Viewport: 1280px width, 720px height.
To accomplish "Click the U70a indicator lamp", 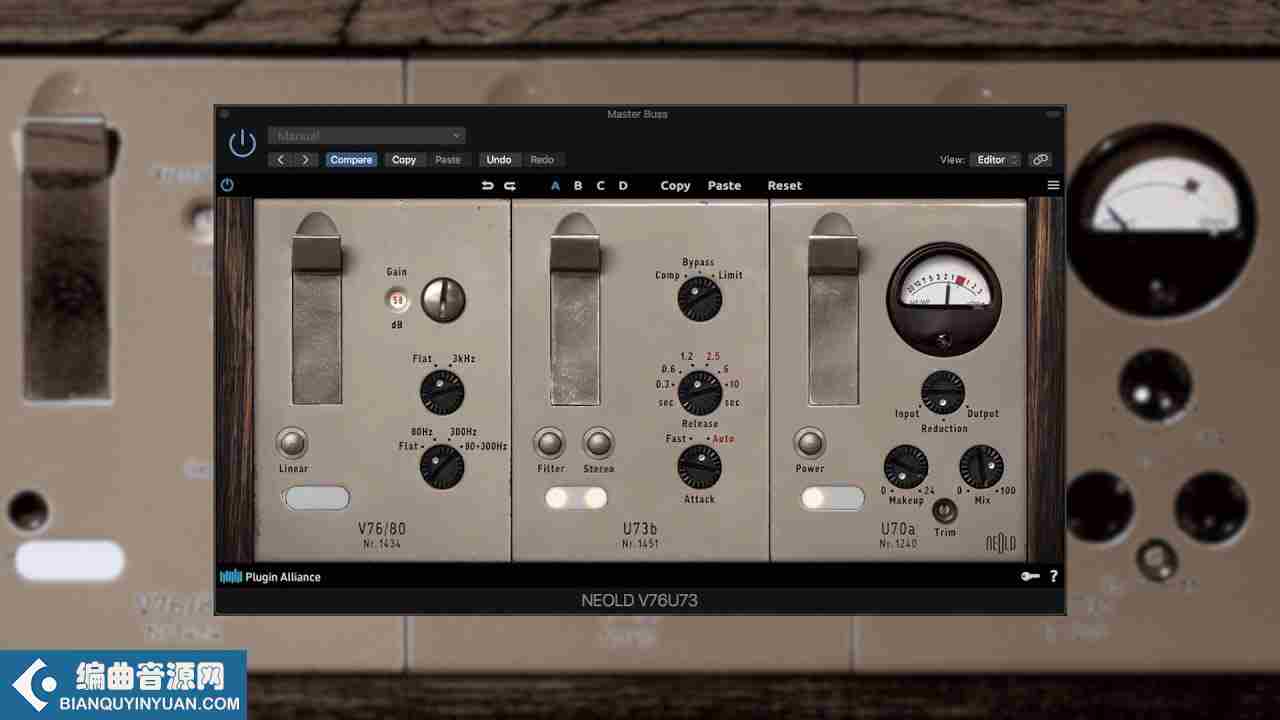I will click(x=833, y=498).
